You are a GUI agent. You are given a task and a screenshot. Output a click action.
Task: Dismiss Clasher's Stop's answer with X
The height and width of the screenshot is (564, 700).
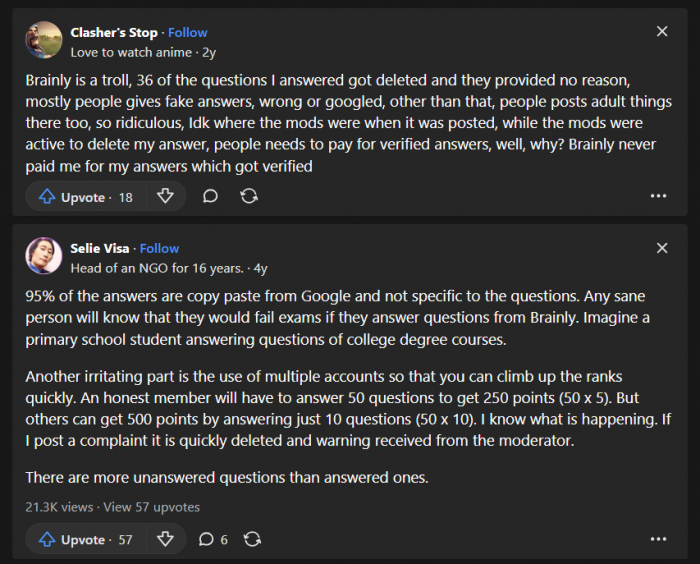(x=662, y=32)
